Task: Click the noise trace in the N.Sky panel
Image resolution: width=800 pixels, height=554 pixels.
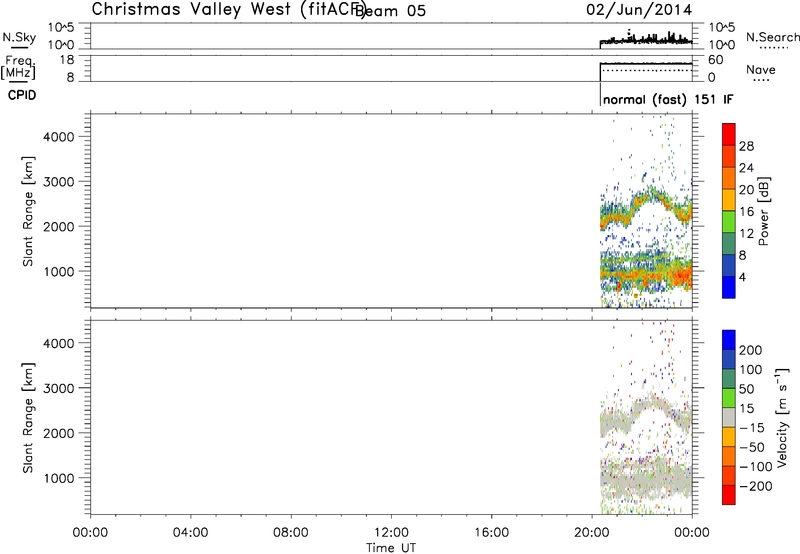Action: [x=646, y=40]
